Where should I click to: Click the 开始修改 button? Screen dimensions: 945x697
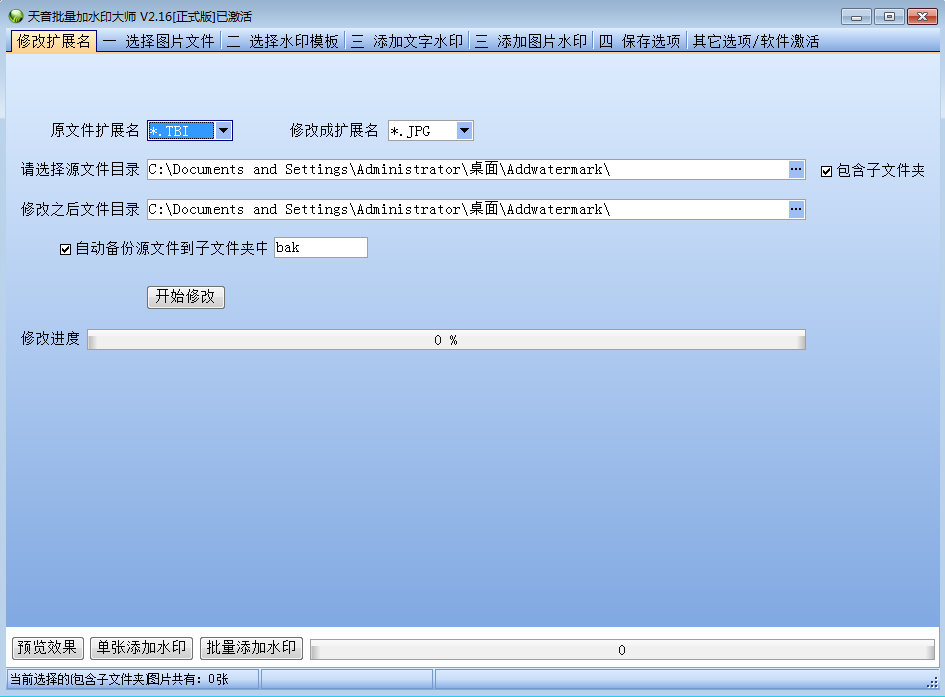185,297
